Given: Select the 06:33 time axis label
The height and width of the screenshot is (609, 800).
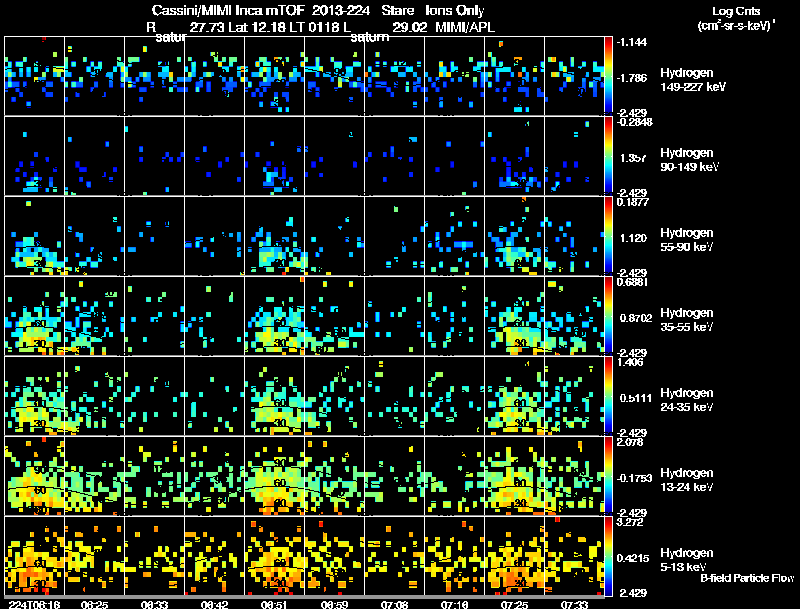Looking at the screenshot, I should tap(155, 604).
